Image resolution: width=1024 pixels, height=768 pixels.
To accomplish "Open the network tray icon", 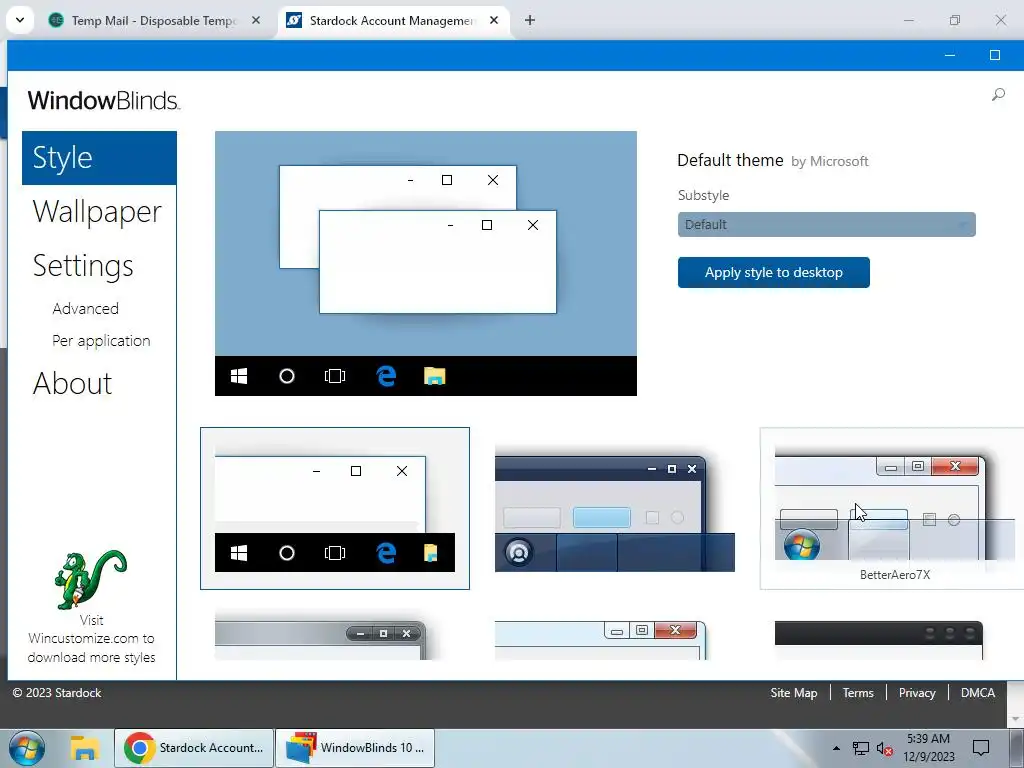I will coord(861,749).
